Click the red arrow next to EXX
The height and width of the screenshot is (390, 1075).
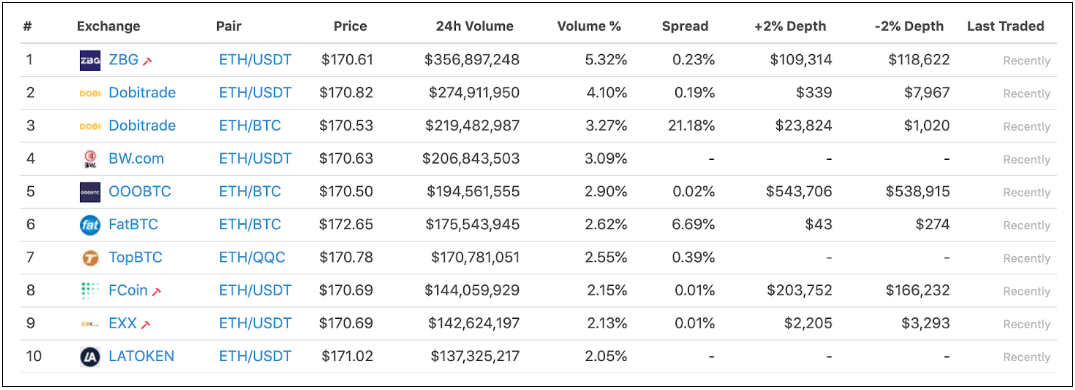click(x=145, y=324)
